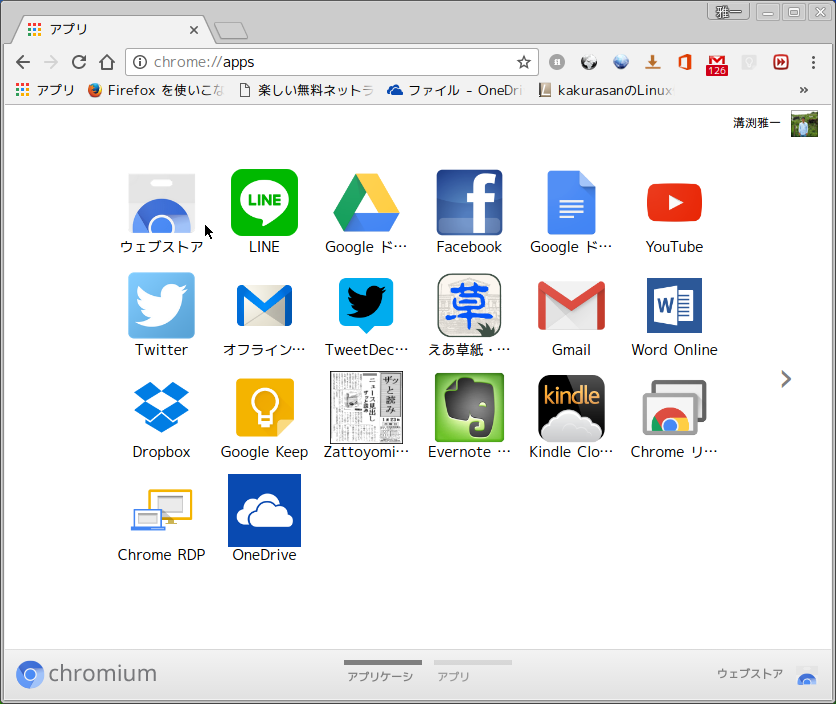Switch to アプリ page tab at bottom
The image size is (836, 704).
472,671
